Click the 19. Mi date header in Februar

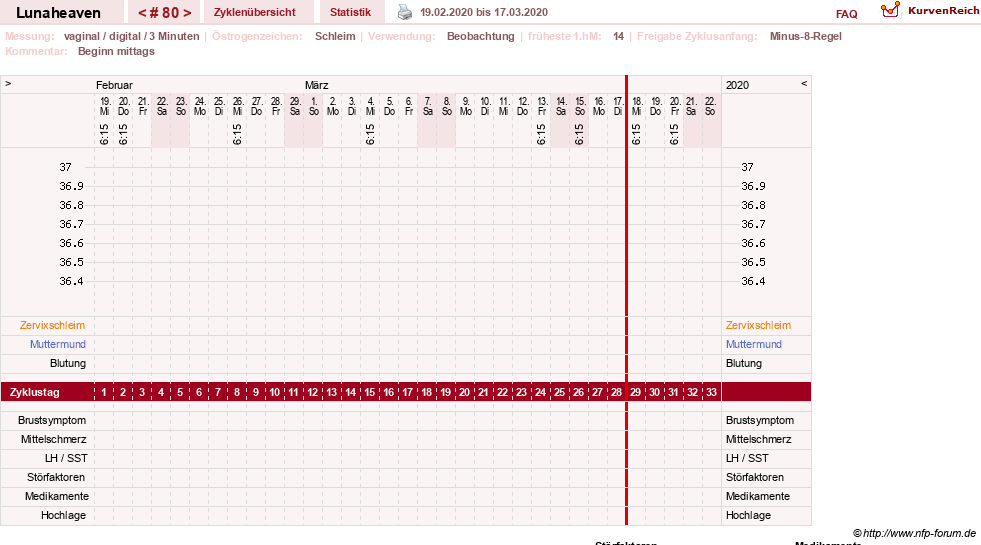(x=104, y=106)
